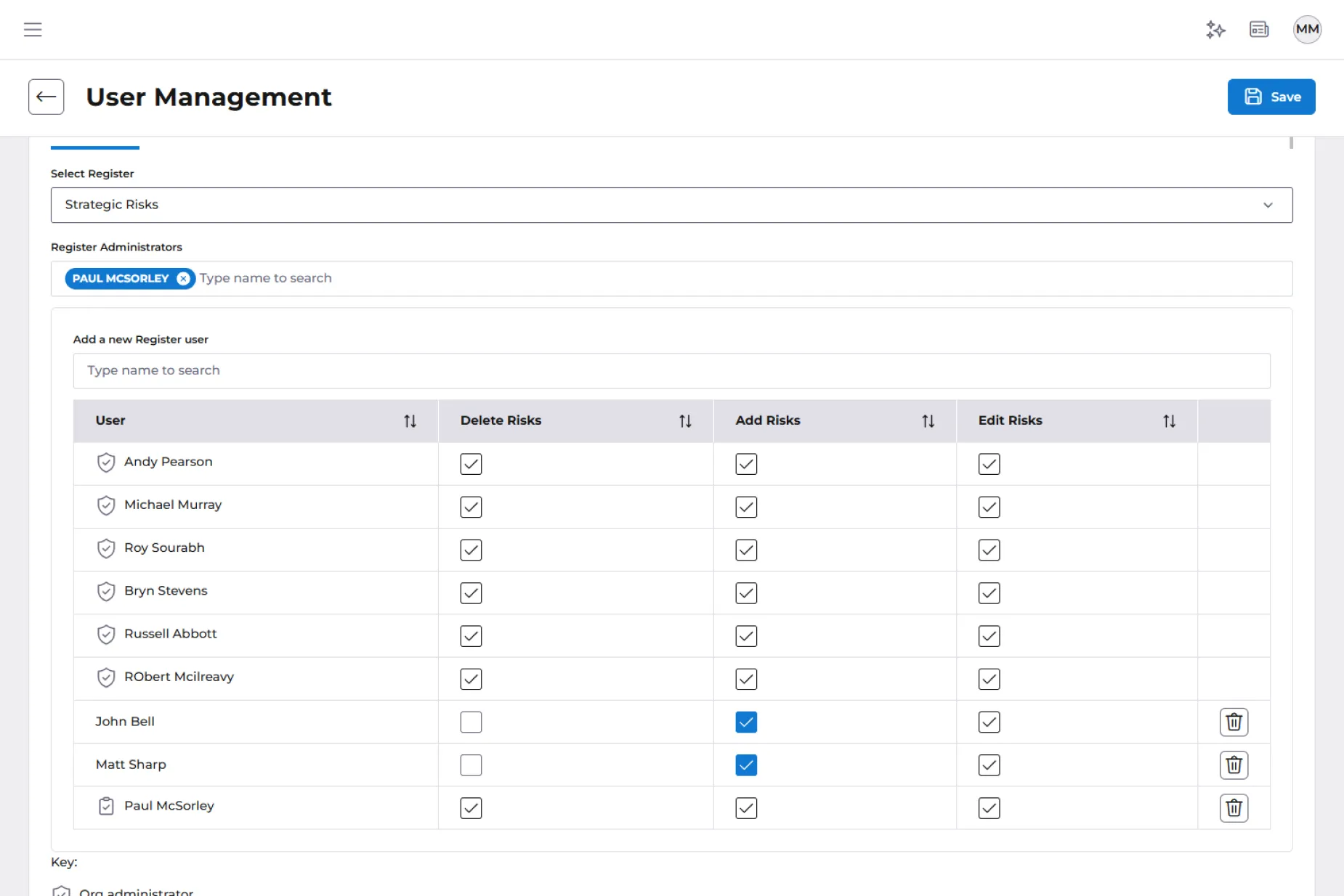Click Bryn Stevens' shield icon
The image size is (1344, 896).
(106, 592)
